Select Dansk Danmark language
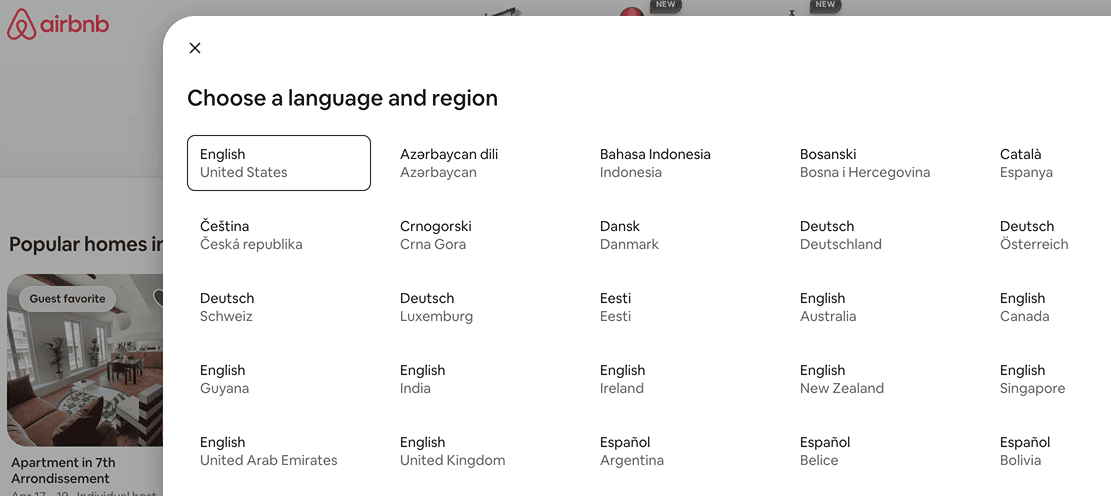The height and width of the screenshot is (496, 1111). pos(629,235)
